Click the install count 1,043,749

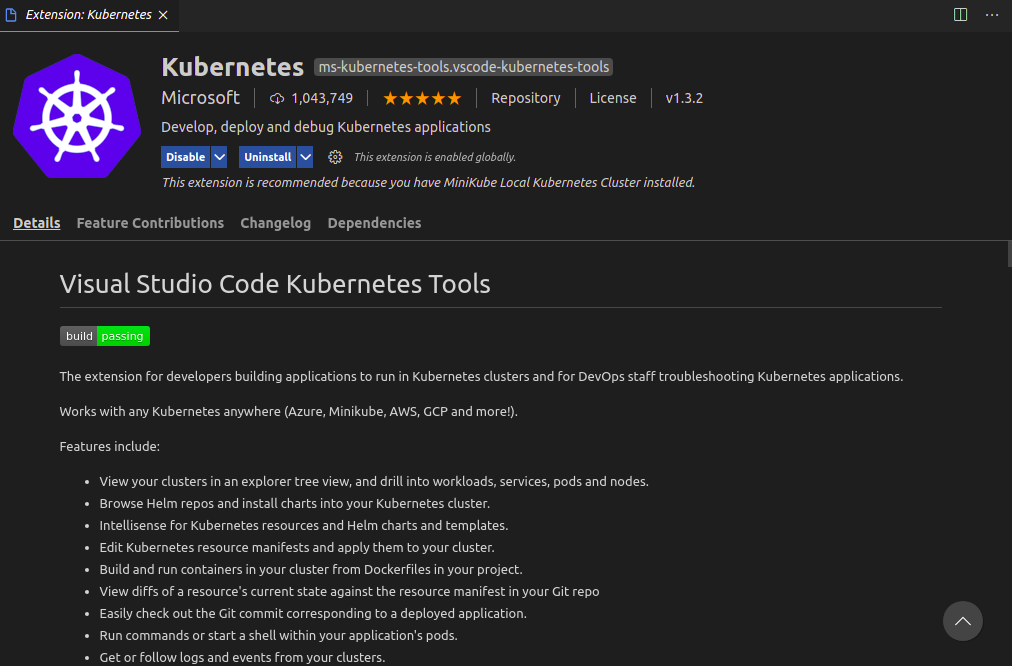click(x=322, y=98)
